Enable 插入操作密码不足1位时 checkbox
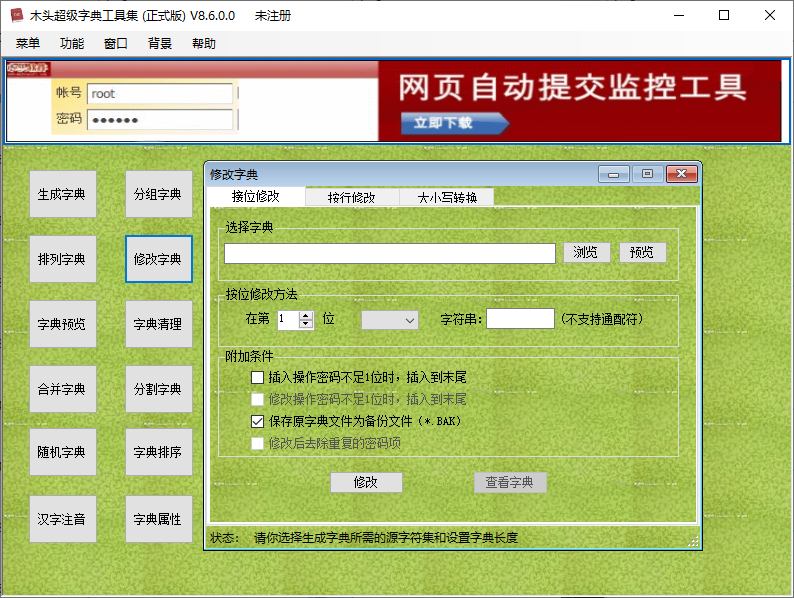794x598 pixels. click(x=258, y=378)
